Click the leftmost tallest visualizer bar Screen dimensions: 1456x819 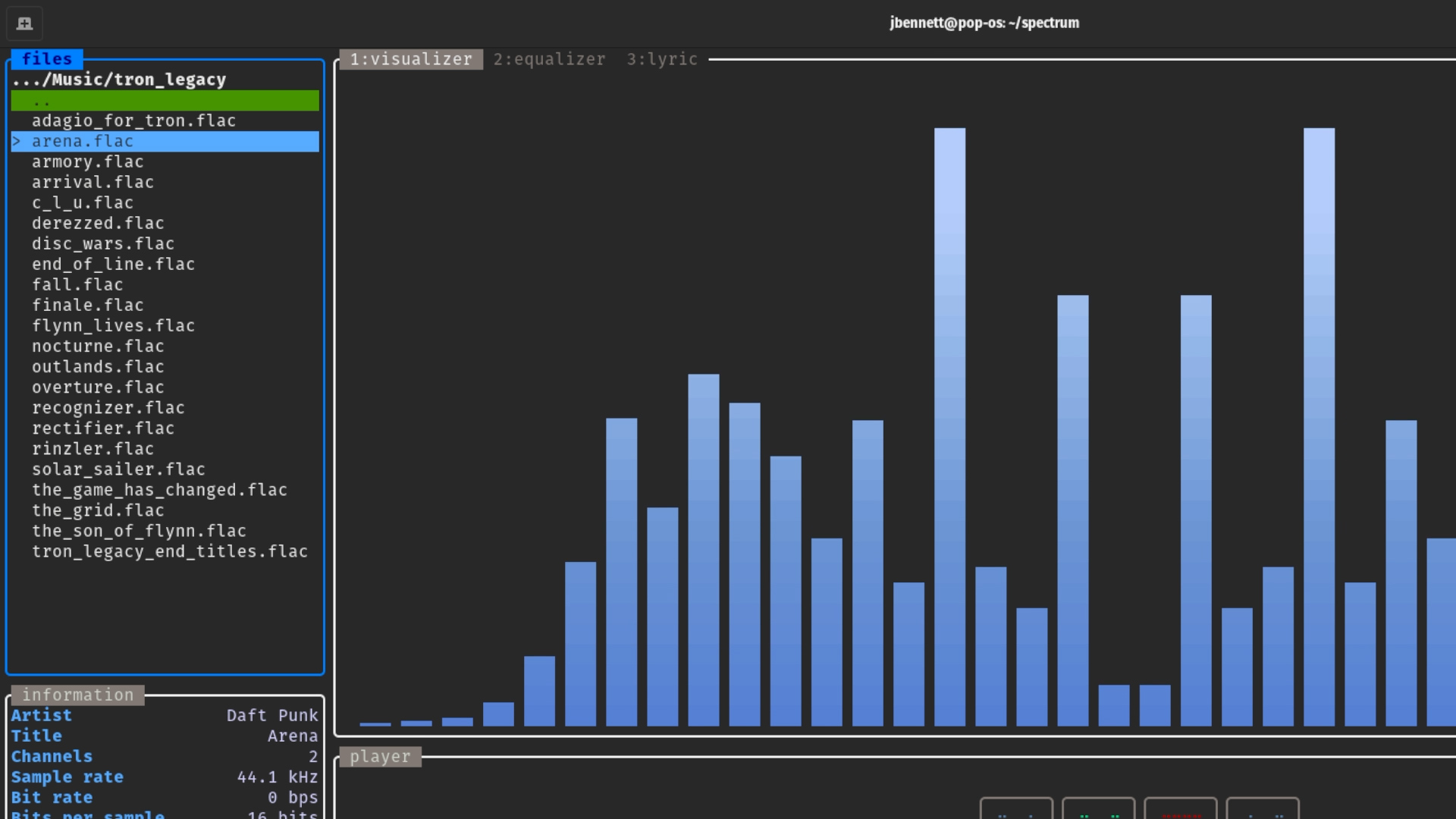(949, 425)
